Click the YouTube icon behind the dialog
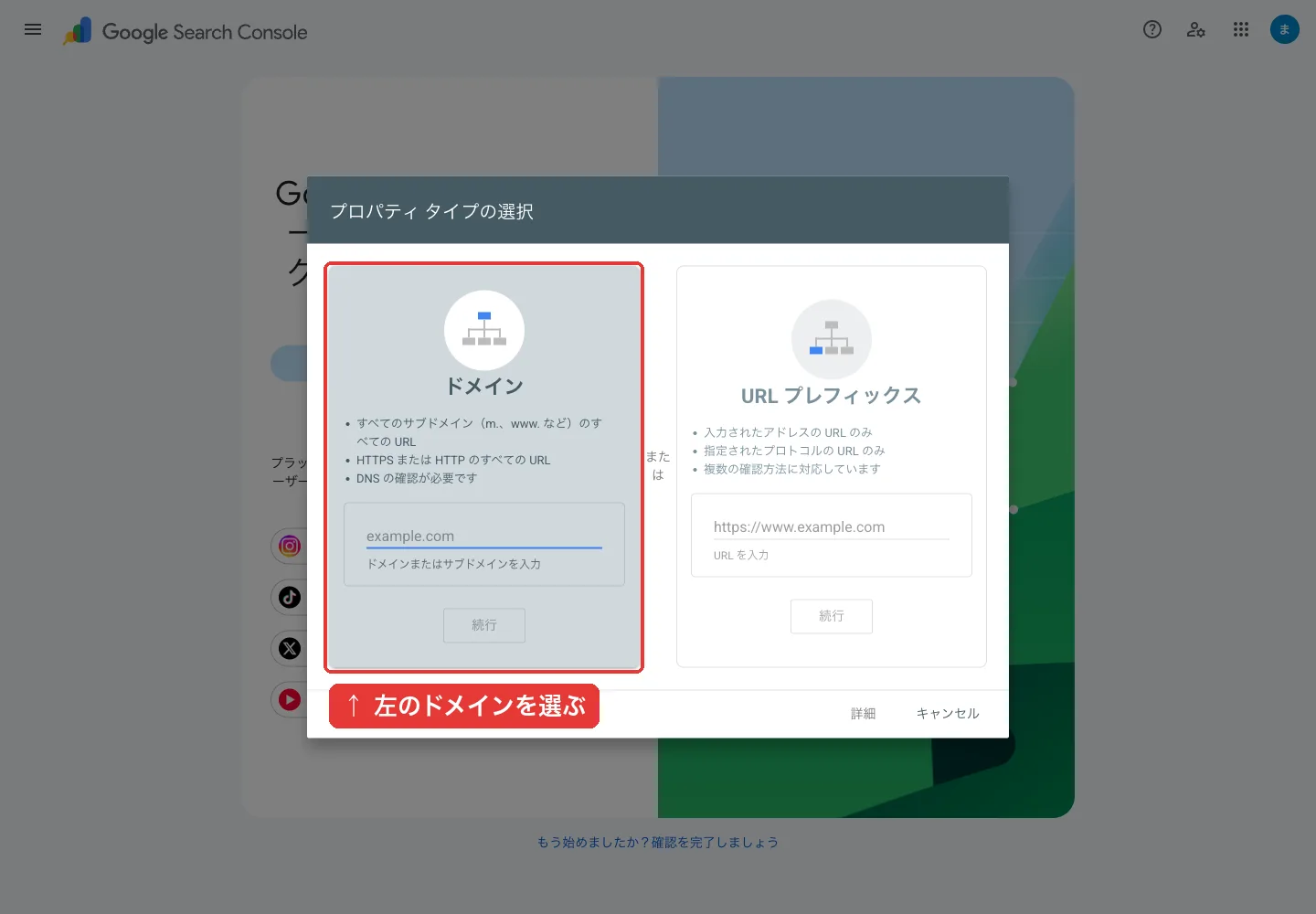 290,699
